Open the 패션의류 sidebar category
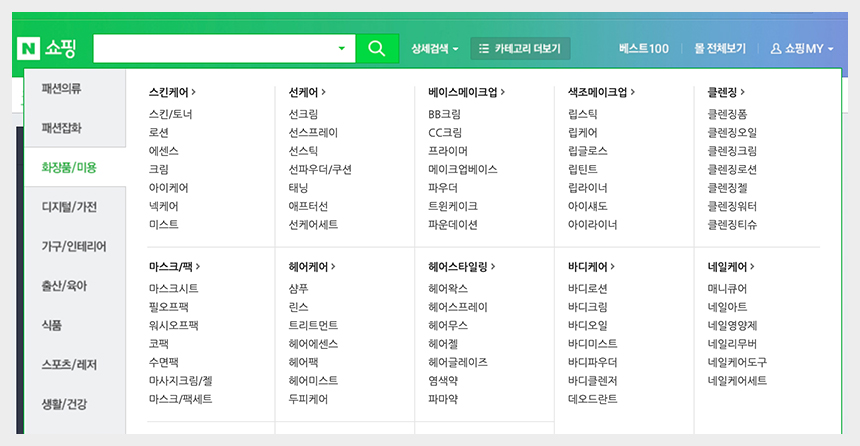The width and height of the screenshot is (860, 446). [62, 89]
